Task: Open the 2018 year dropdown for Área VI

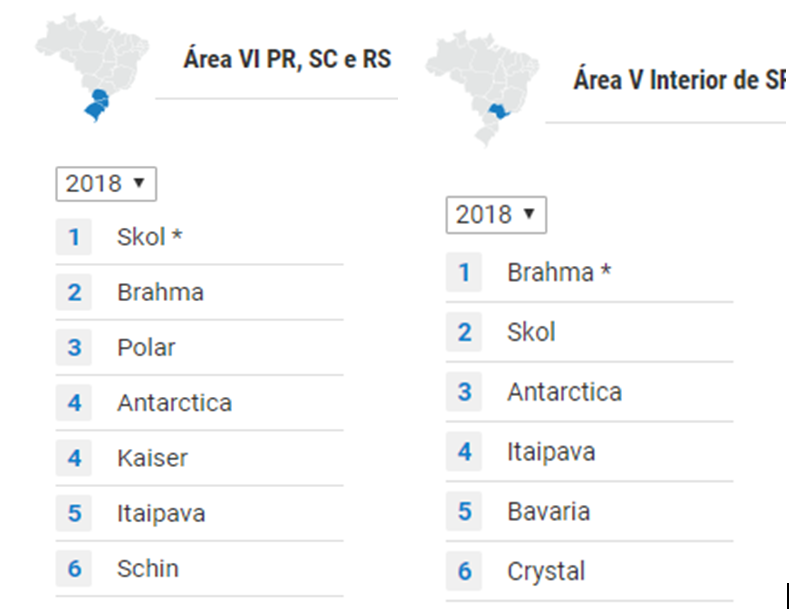Action: click(x=106, y=184)
